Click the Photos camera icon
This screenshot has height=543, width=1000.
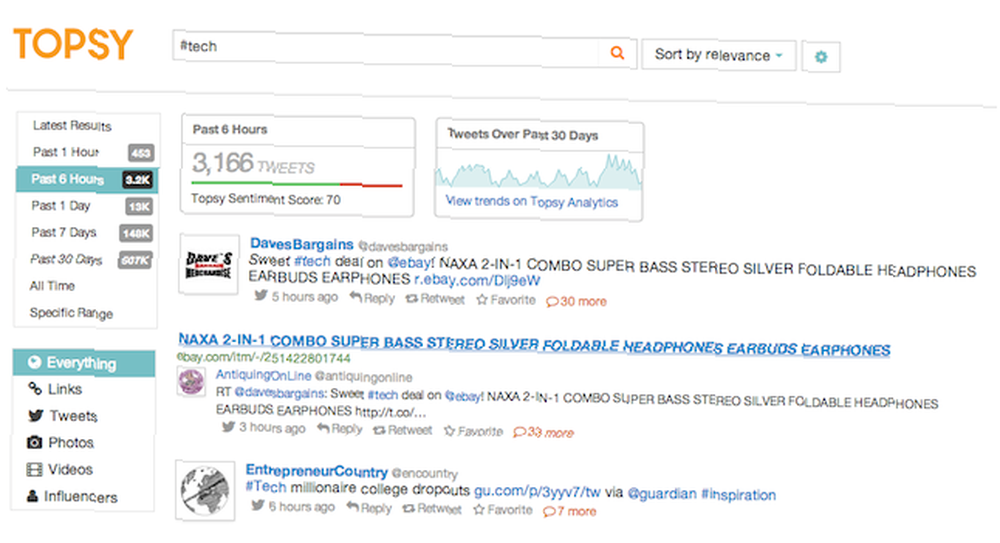(34, 442)
